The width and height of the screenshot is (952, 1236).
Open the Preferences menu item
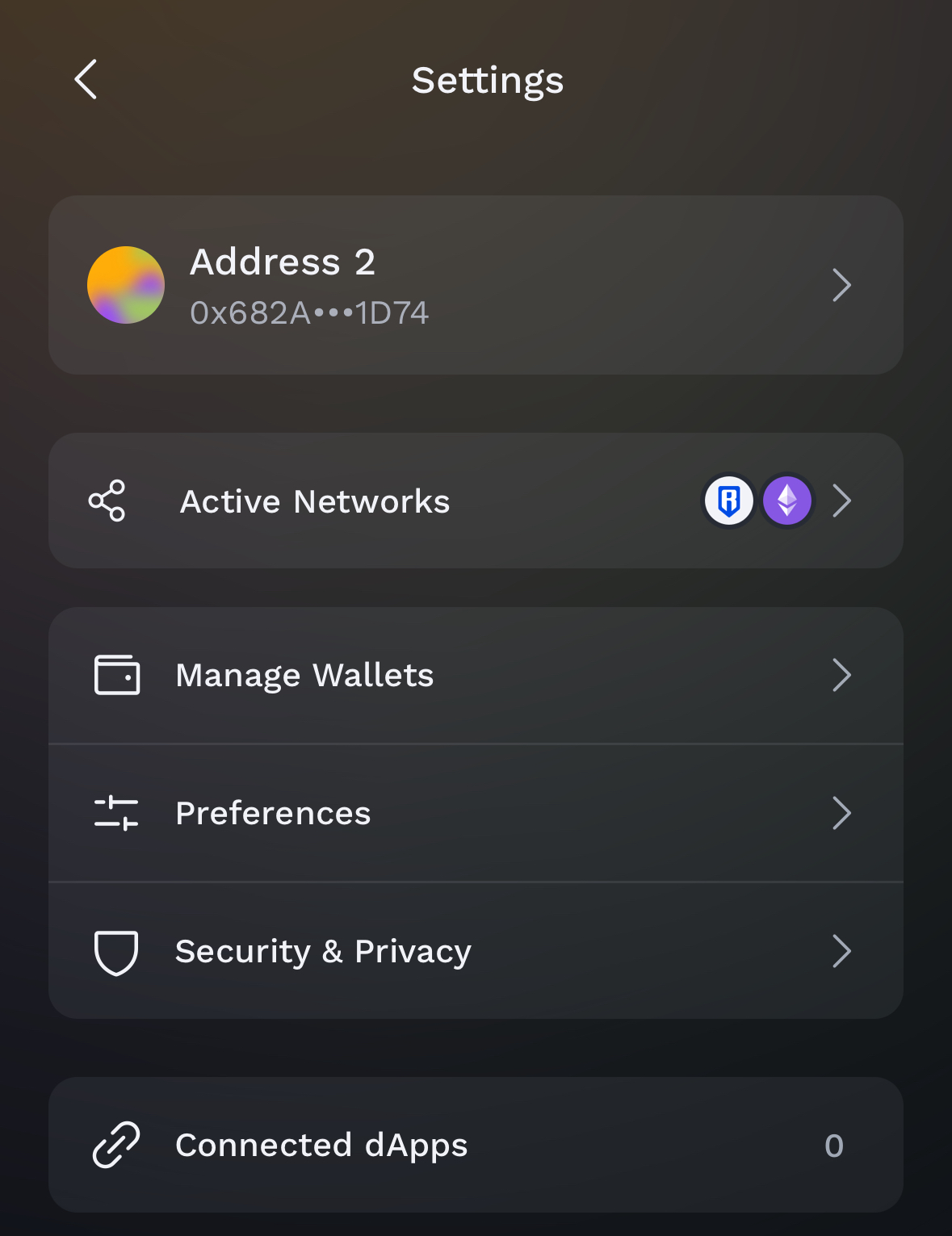click(x=476, y=813)
